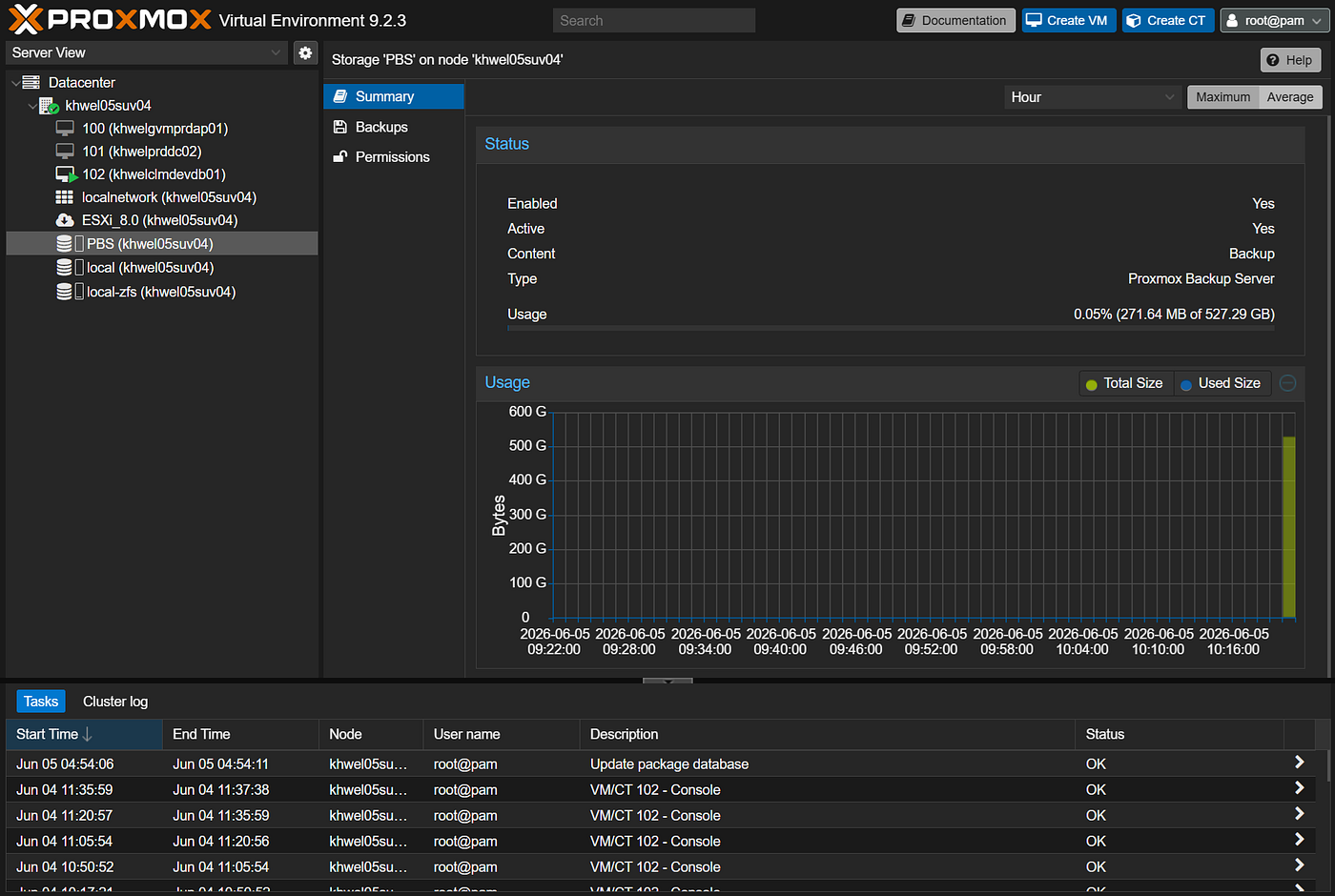1335x896 pixels.
Task: Open details arrow for task started 10:50:52
Action: [x=1299, y=865]
